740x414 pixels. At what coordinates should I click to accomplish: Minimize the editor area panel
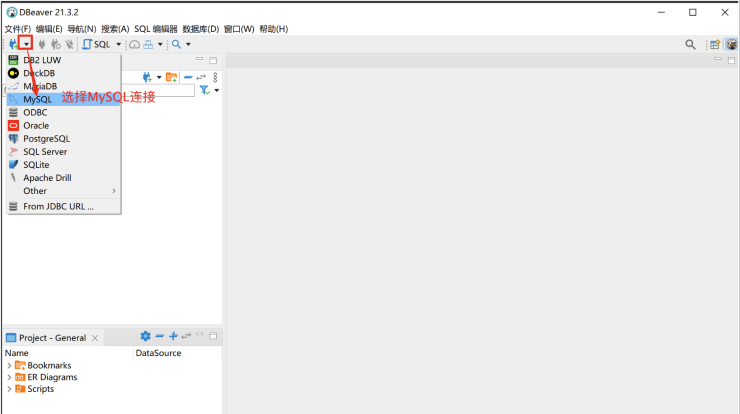(x=718, y=59)
